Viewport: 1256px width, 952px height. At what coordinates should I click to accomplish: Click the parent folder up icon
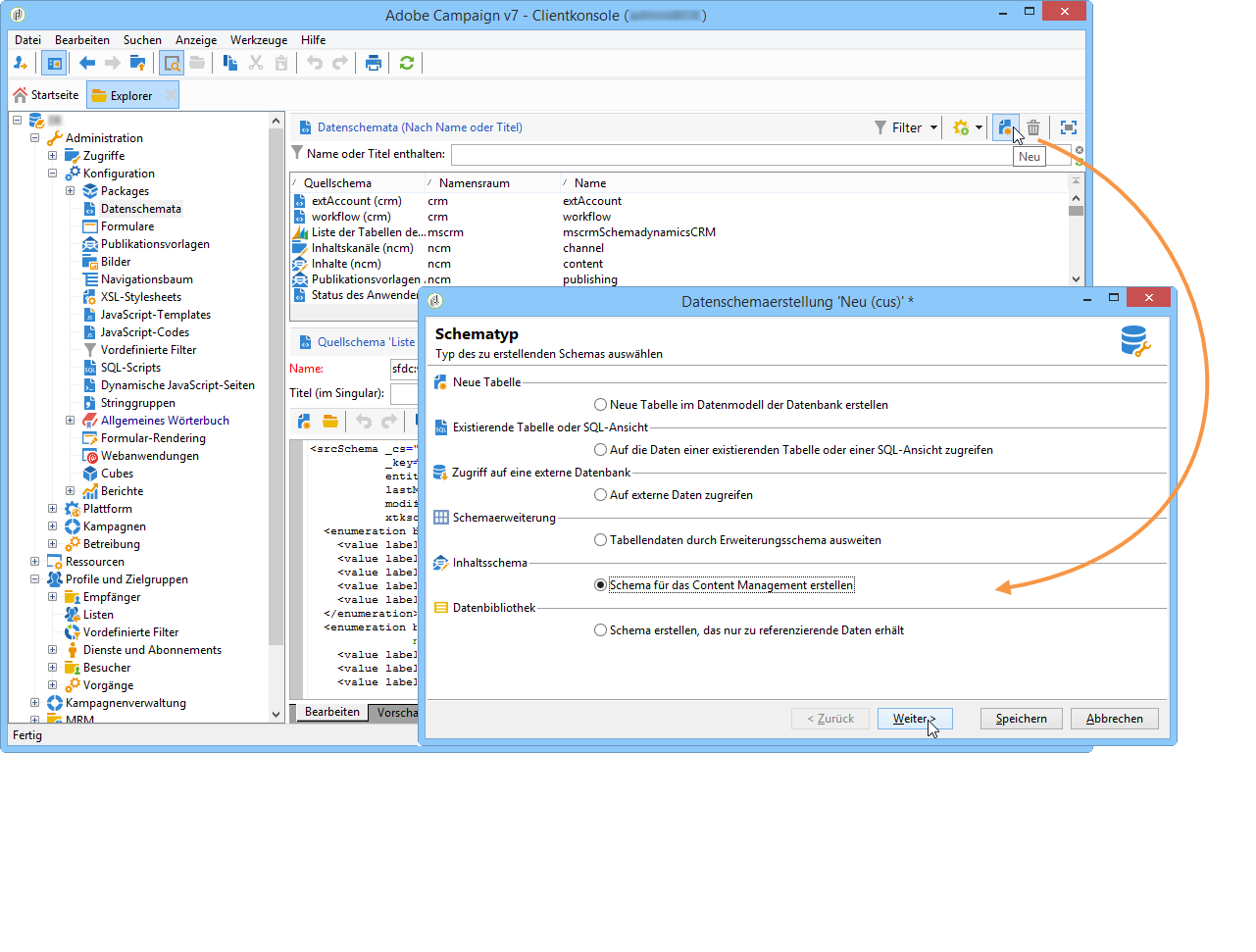[x=137, y=63]
